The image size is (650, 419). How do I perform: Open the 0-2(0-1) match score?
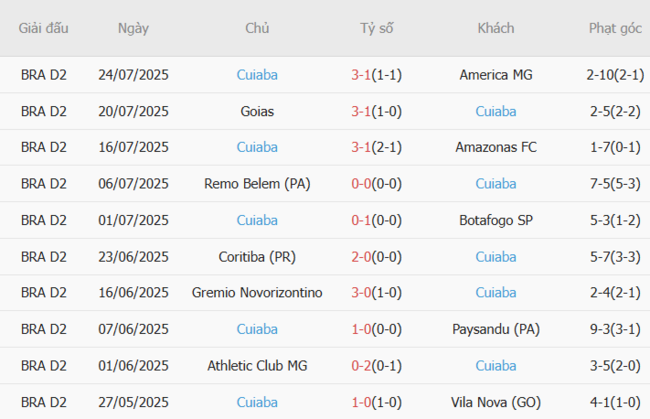tap(377, 366)
